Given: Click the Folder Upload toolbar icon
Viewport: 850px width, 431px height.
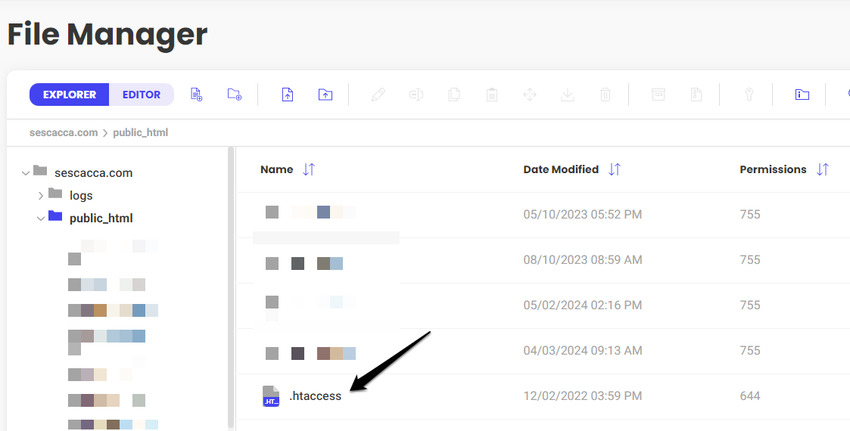Looking at the screenshot, I should [325, 95].
